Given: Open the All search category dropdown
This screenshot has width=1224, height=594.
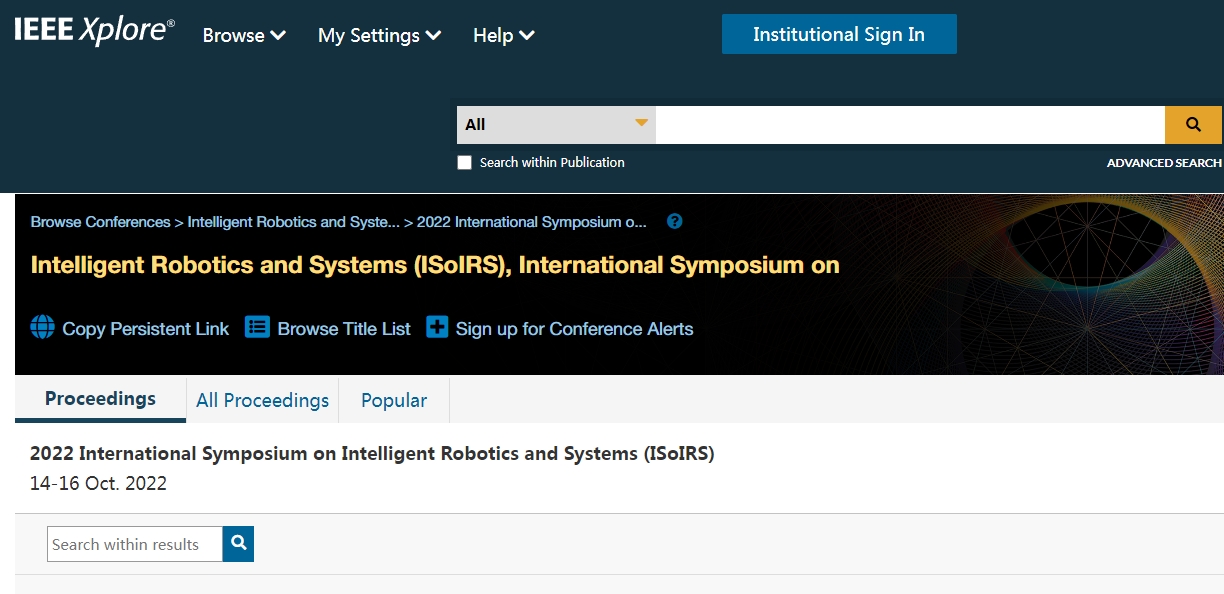Looking at the screenshot, I should [556, 125].
